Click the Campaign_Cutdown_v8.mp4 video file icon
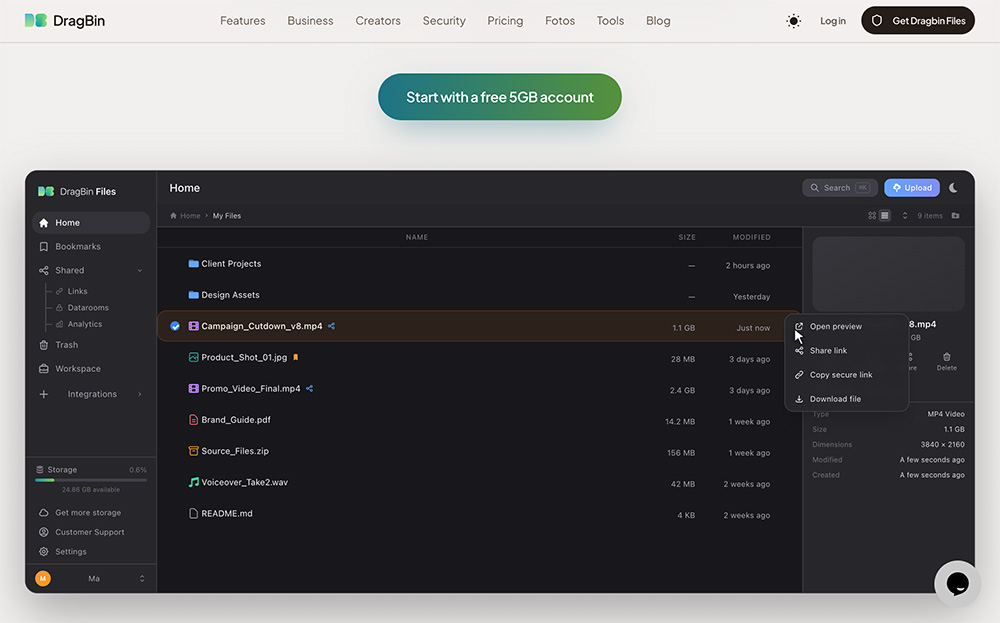1000x623 pixels. (x=193, y=326)
